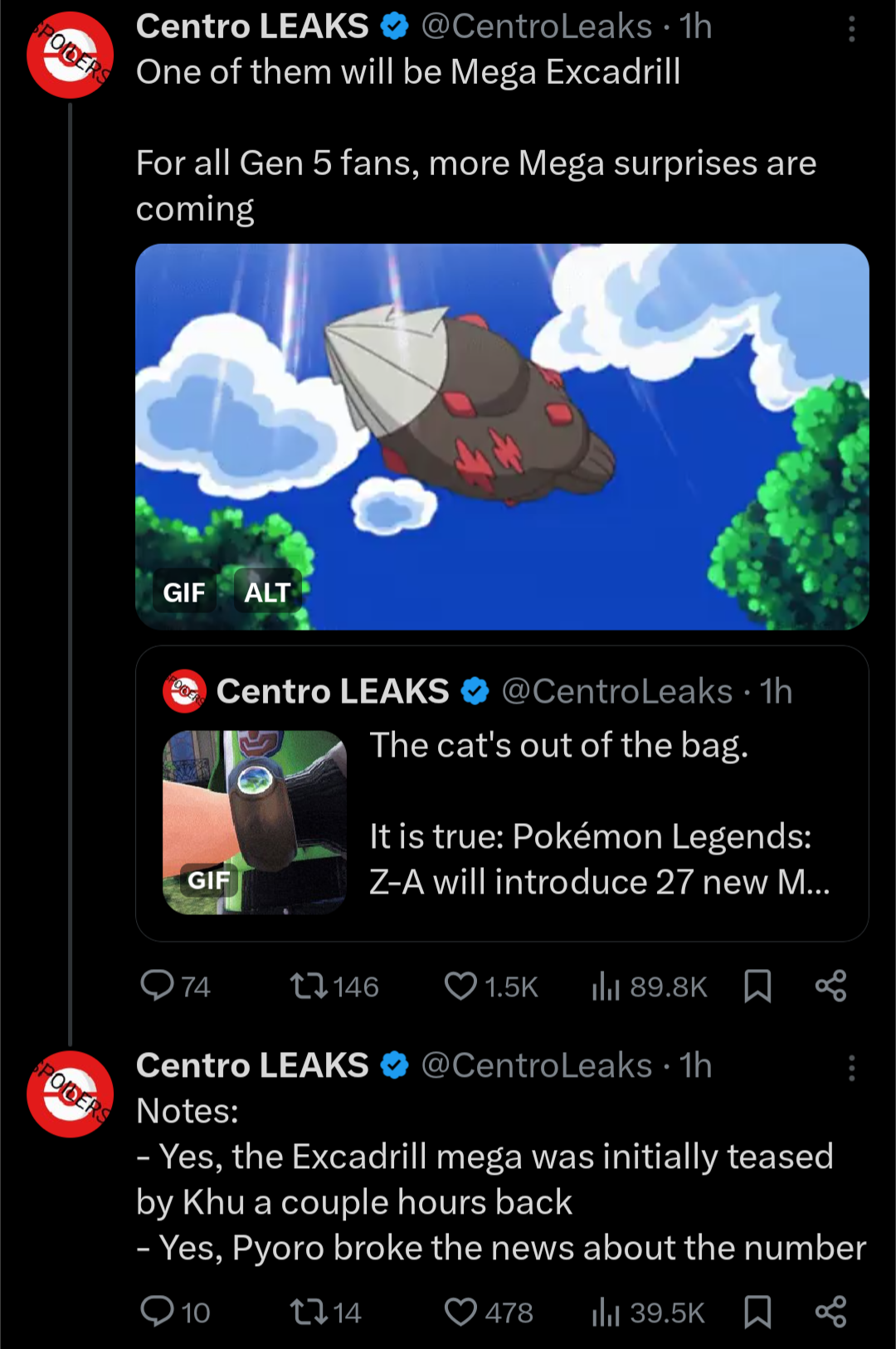Like the Notes tweet with 478 likes
Viewport: 896px width, 1349px height.
pos(460,1312)
